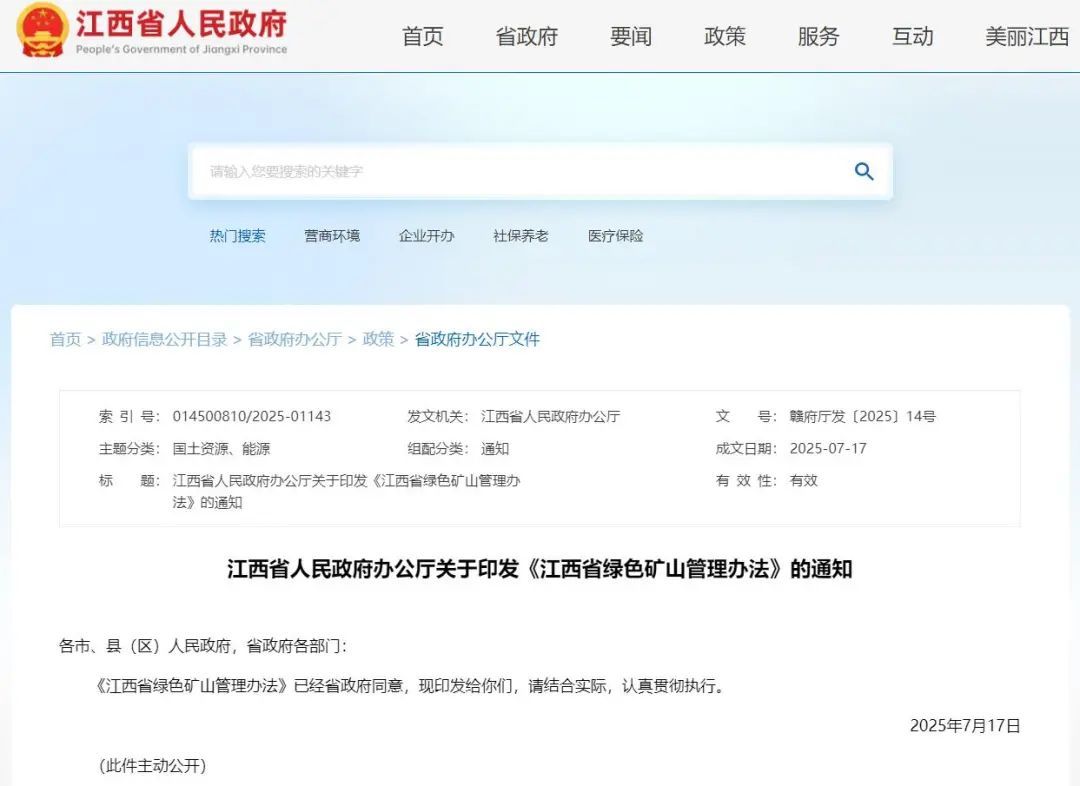The height and width of the screenshot is (786, 1080).
Task: Click the 组配分类 value 通知
Action: coord(495,448)
